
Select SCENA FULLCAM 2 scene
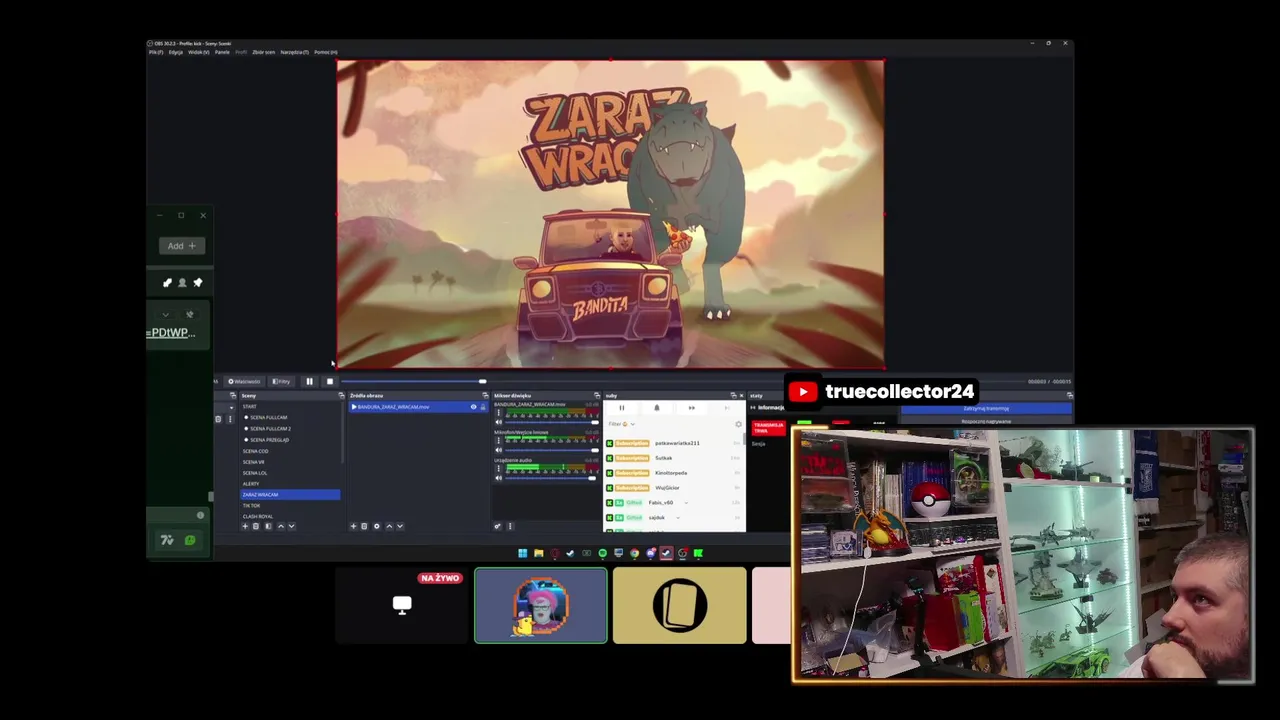click(270, 429)
